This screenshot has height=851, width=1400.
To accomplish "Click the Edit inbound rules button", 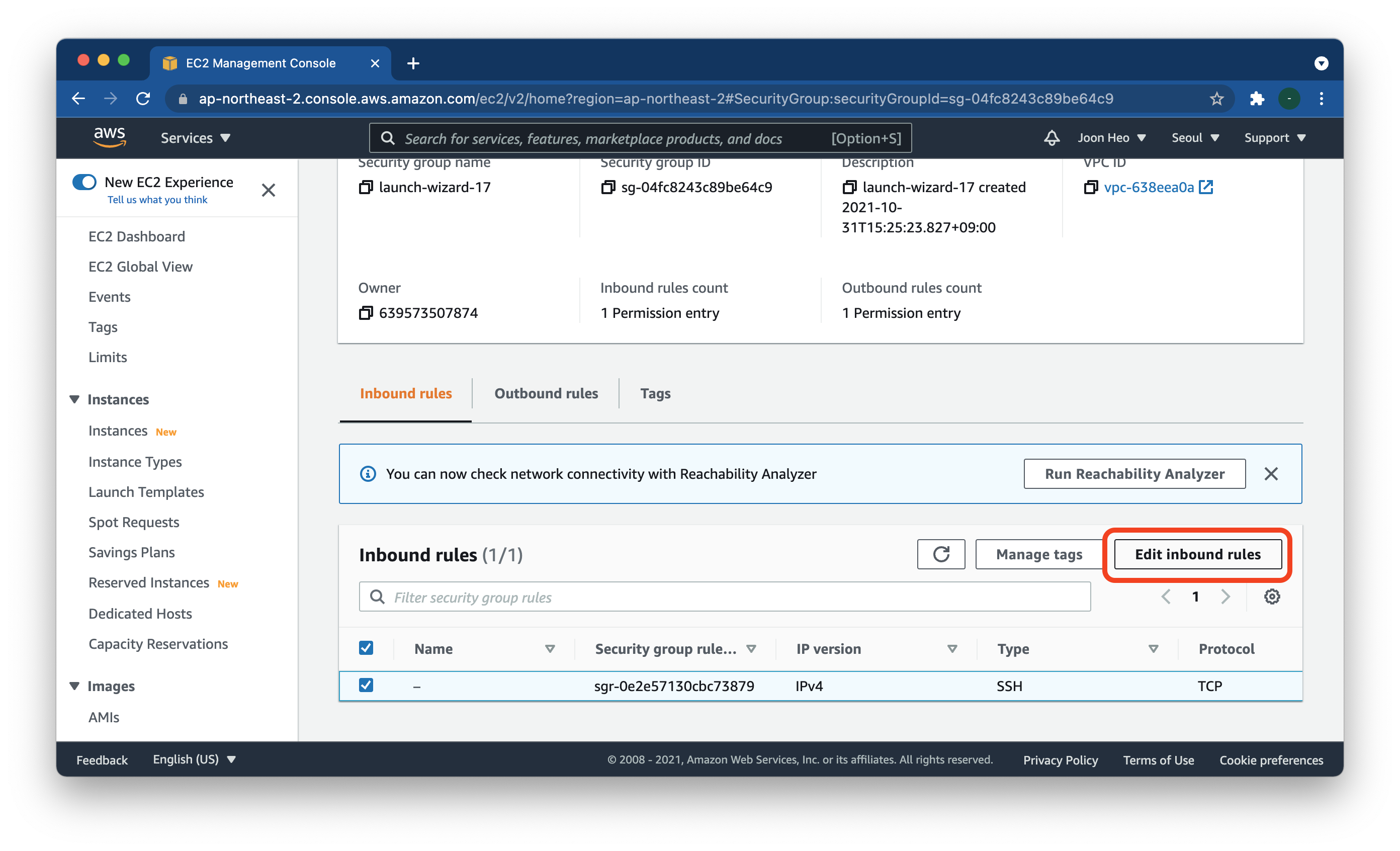I will click(x=1197, y=554).
